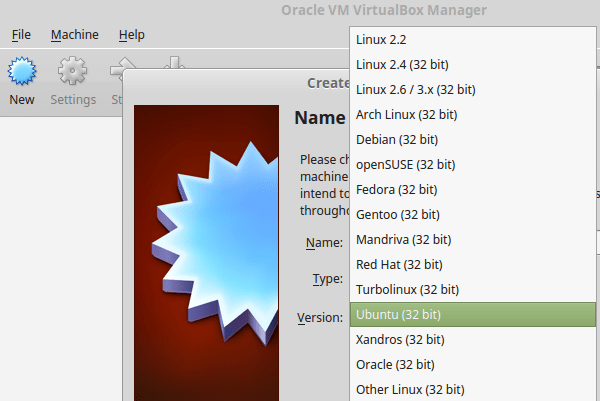The image size is (600, 401).
Task: Choose Turbolinux (32 bit) option
Action: [473, 290]
